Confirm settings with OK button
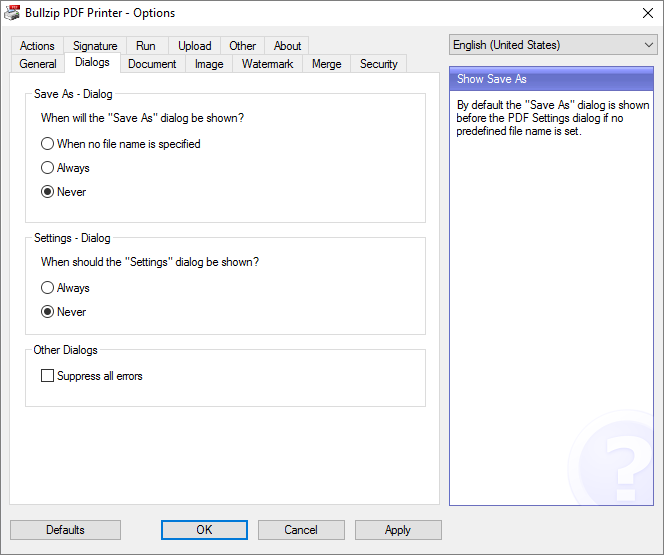This screenshot has width=664, height=555. (204, 530)
